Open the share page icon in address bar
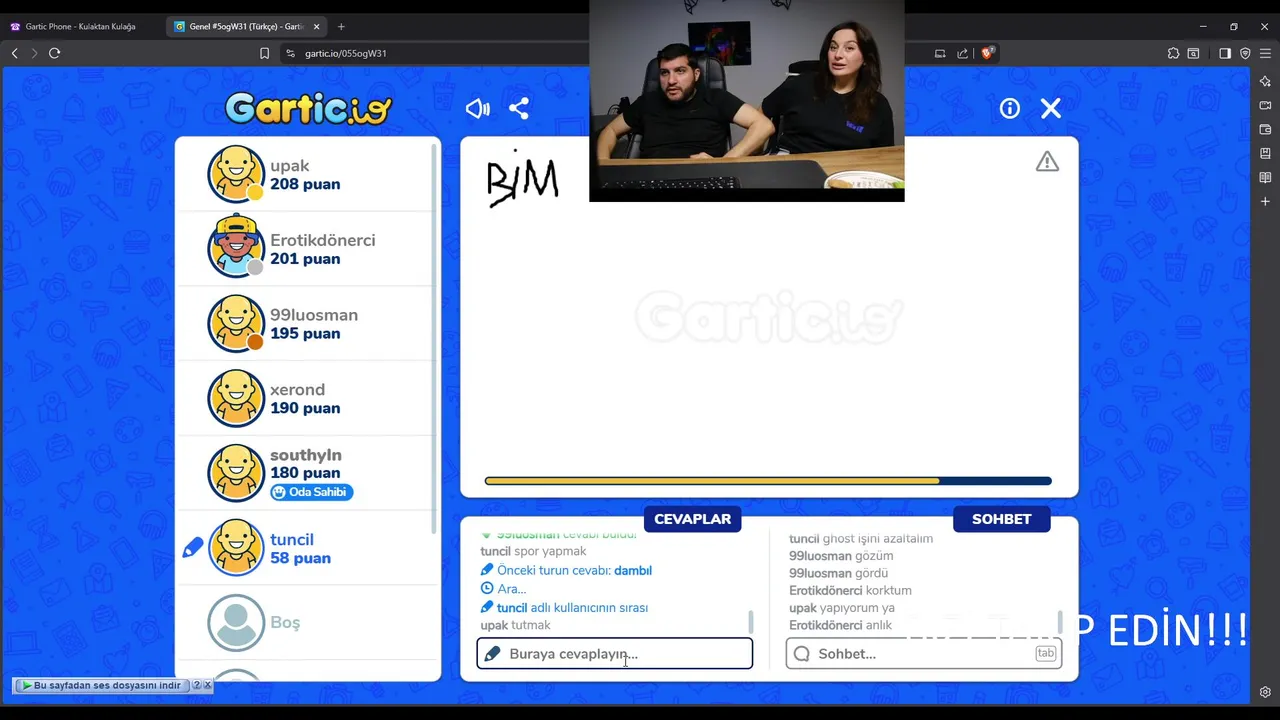 [962, 53]
